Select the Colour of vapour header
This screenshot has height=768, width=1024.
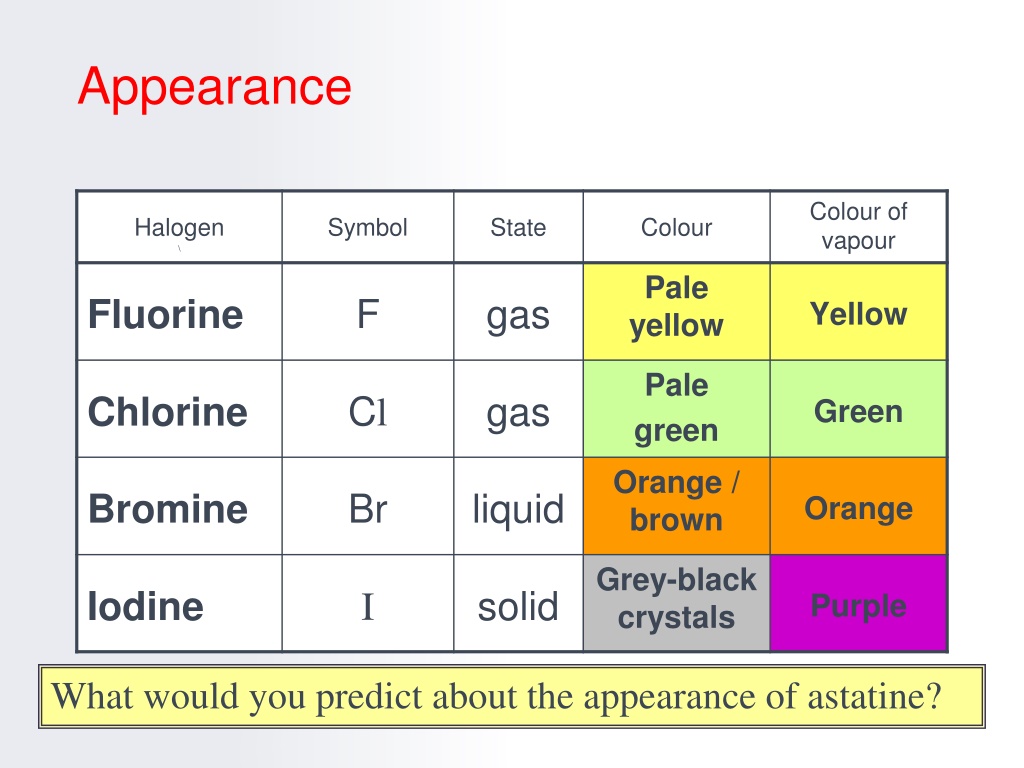pyautogui.click(x=858, y=227)
